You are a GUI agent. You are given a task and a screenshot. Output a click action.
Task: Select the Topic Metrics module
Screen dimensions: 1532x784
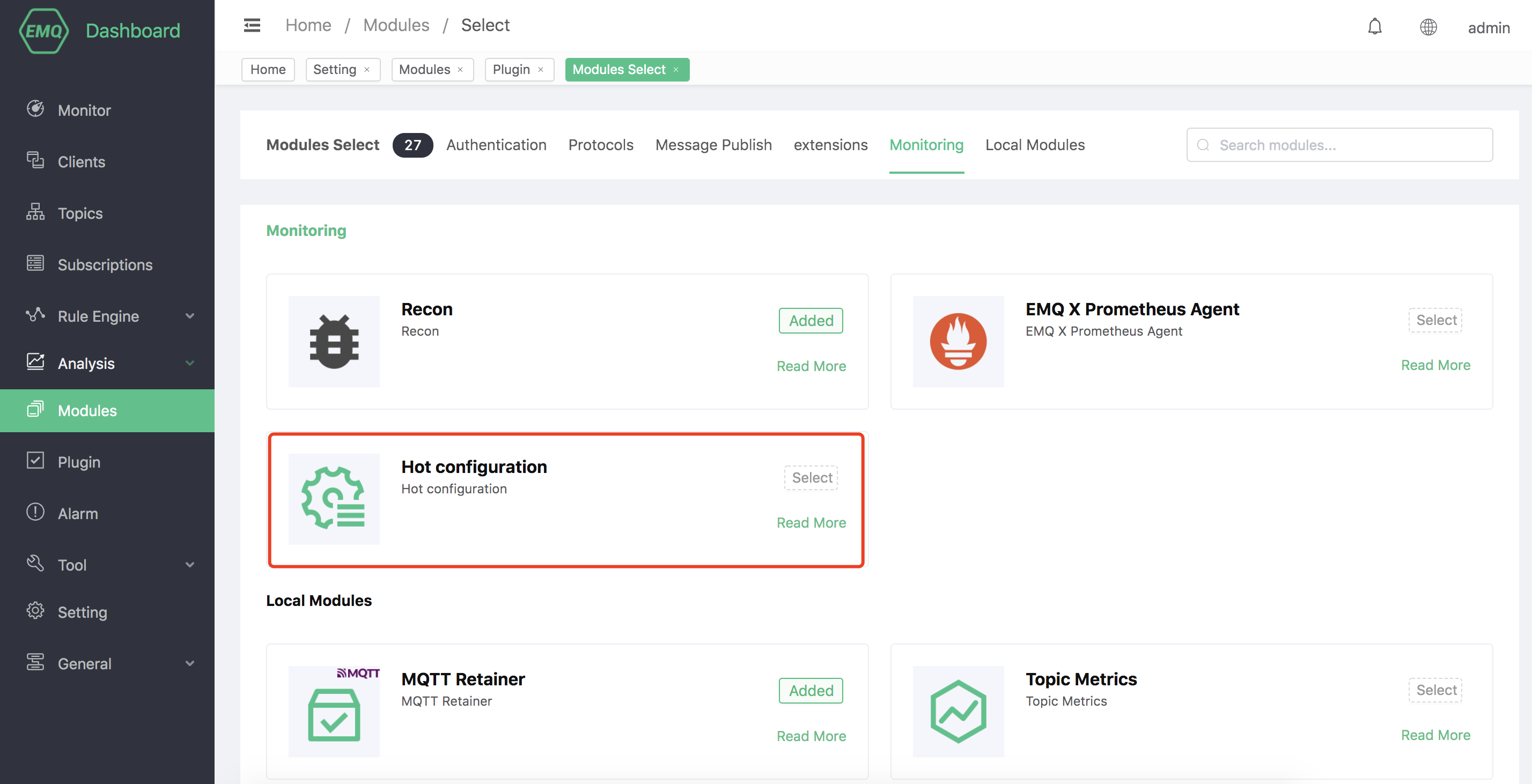tap(1435, 690)
